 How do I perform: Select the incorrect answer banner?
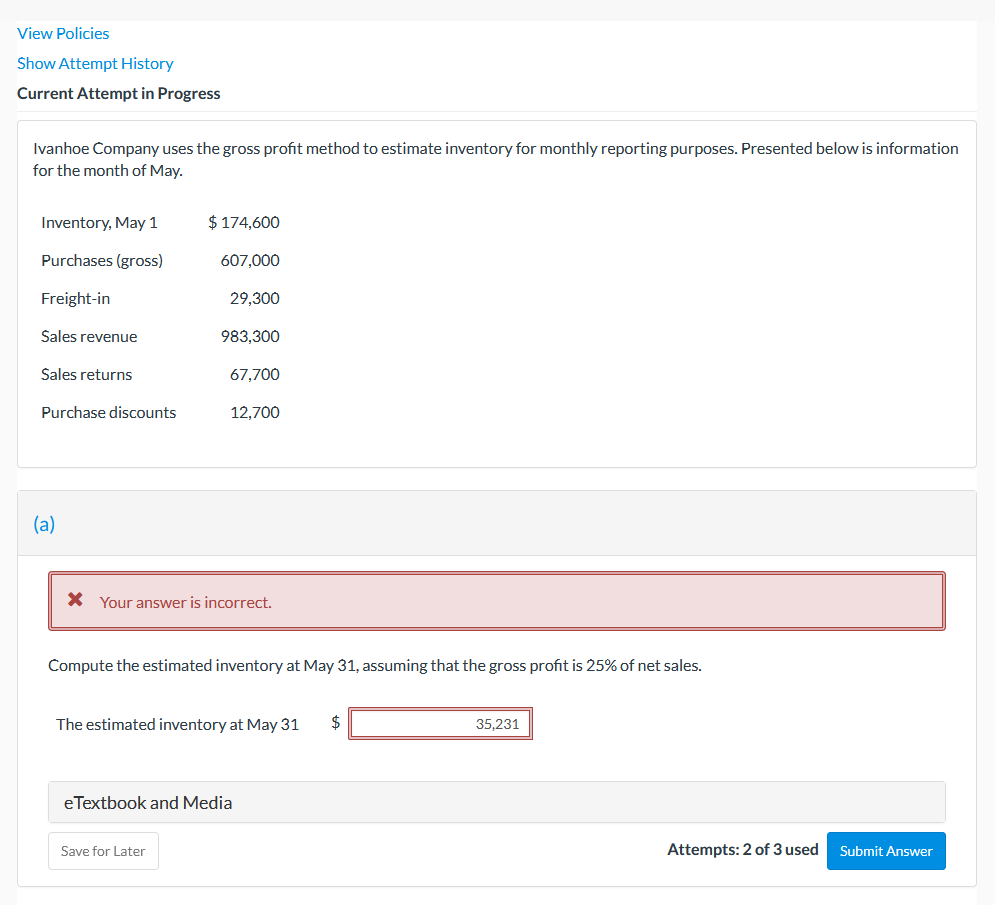click(x=497, y=600)
